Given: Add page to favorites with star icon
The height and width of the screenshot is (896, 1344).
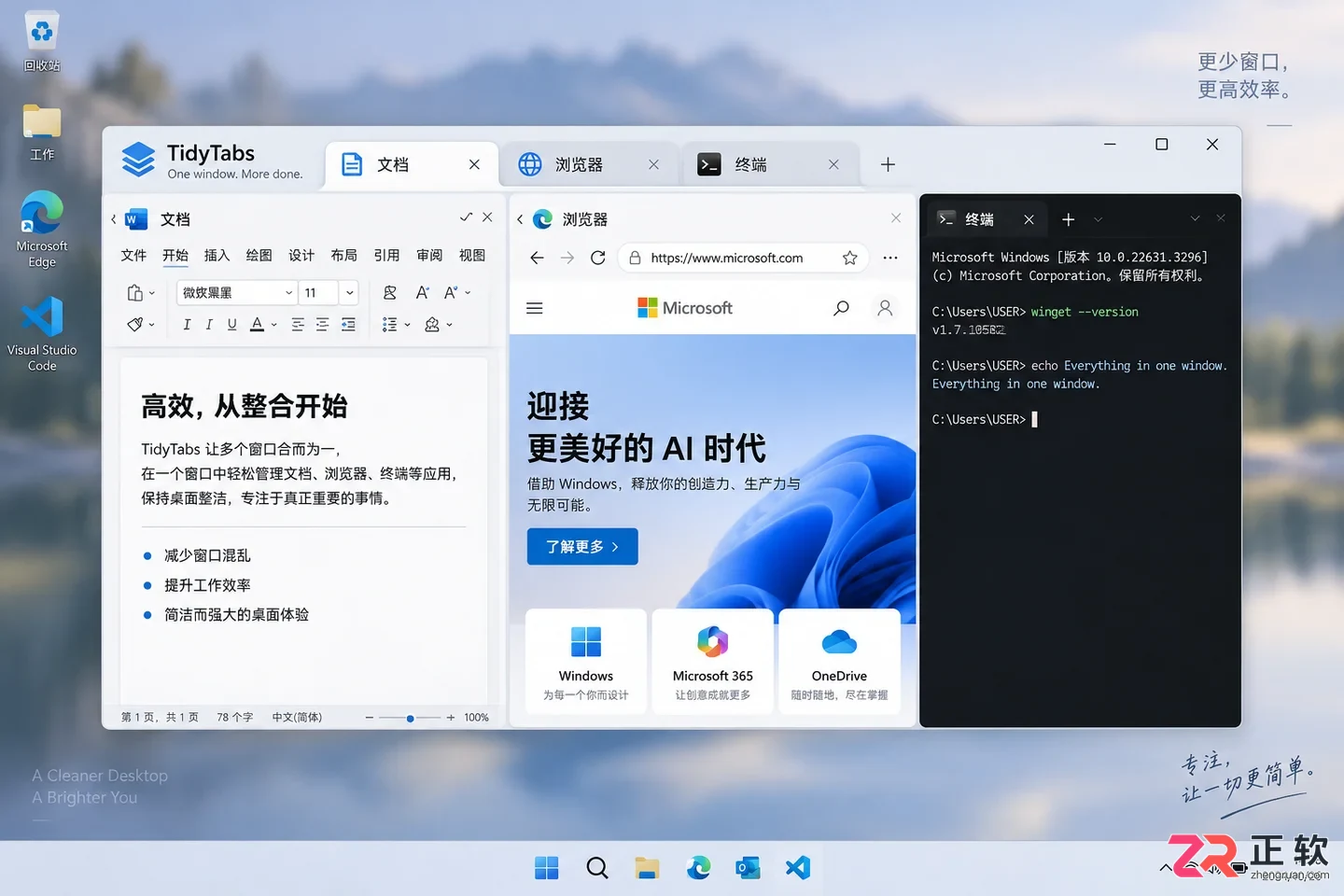Looking at the screenshot, I should tap(850, 258).
